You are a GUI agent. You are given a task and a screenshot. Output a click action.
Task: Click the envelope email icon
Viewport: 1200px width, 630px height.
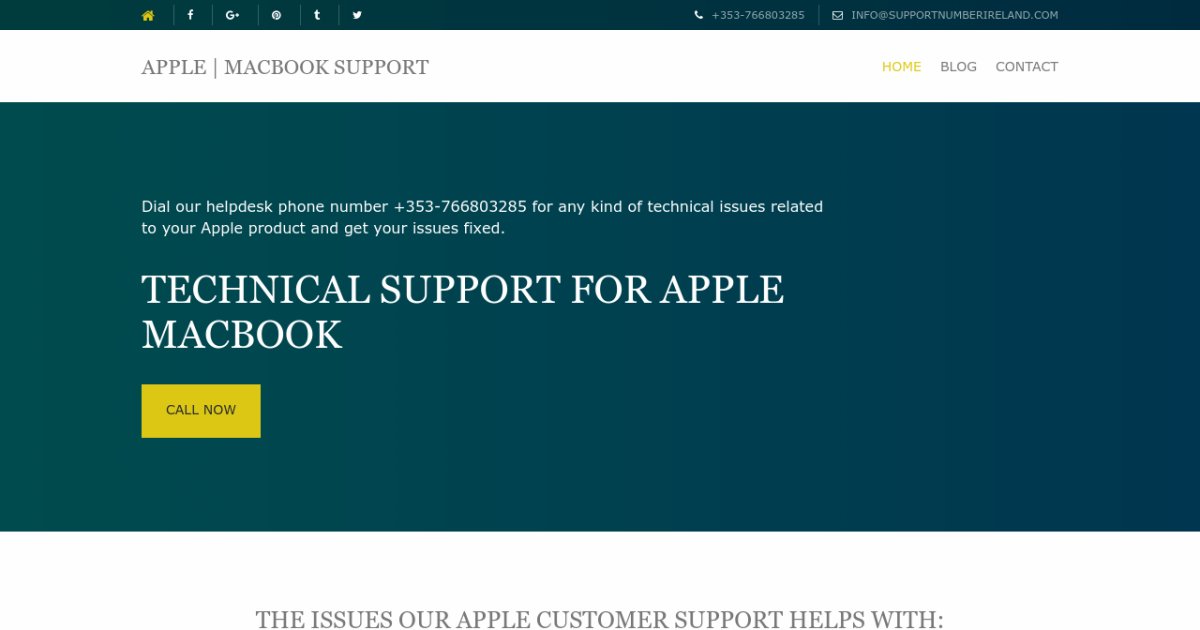pos(838,15)
